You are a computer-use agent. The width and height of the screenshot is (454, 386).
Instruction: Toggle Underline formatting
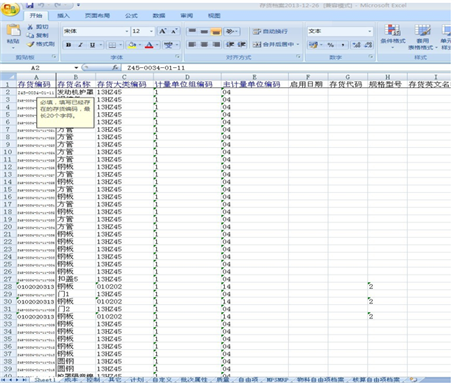pyautogui.click(x=92, y=45)
